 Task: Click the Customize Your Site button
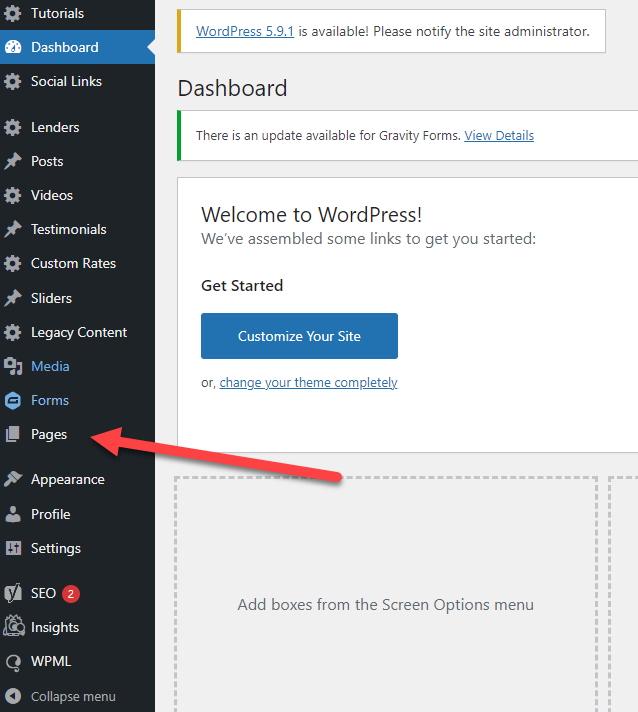pyautogui.click(x=299, y=336)
